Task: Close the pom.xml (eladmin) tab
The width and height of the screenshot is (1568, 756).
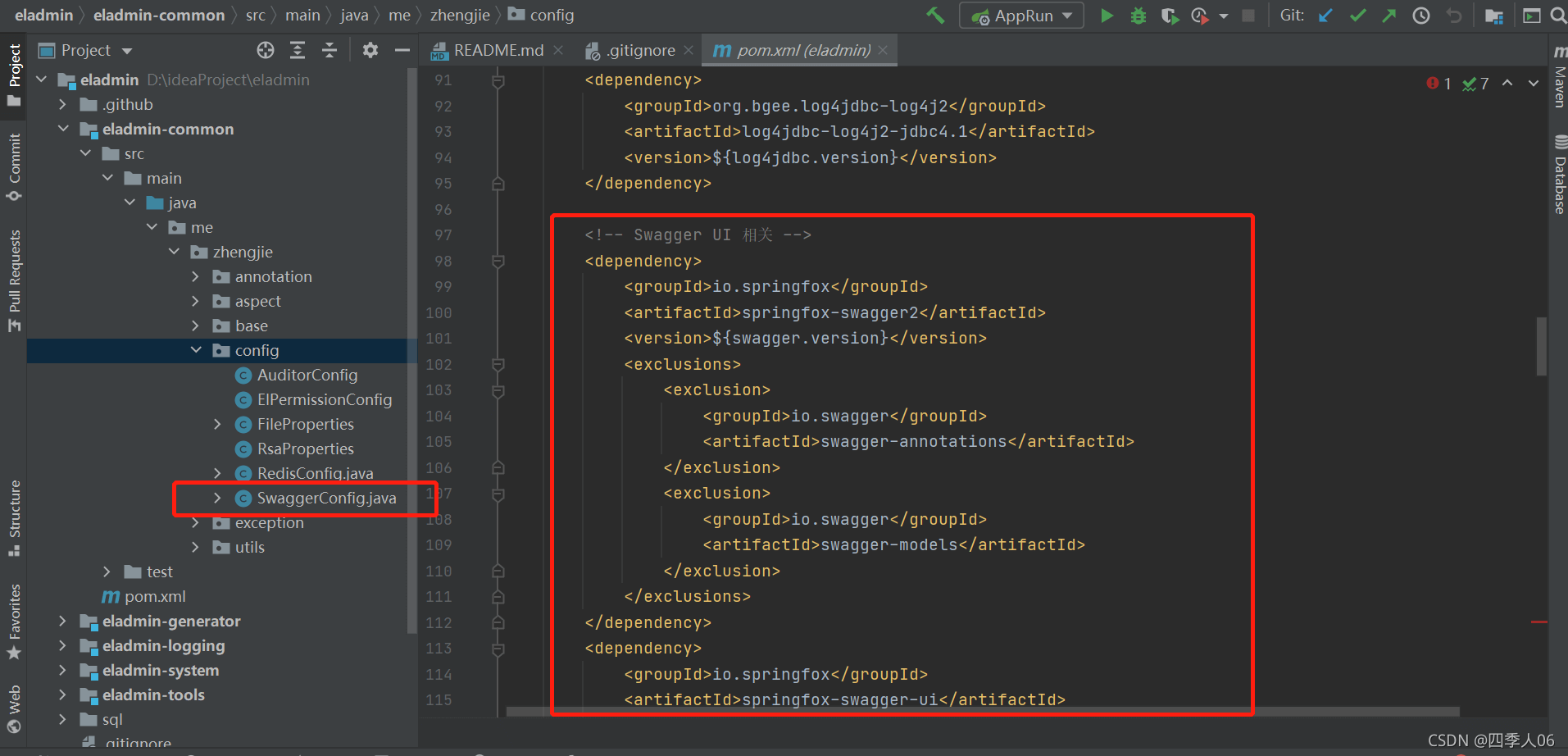Action: click(x=883, y=50)
